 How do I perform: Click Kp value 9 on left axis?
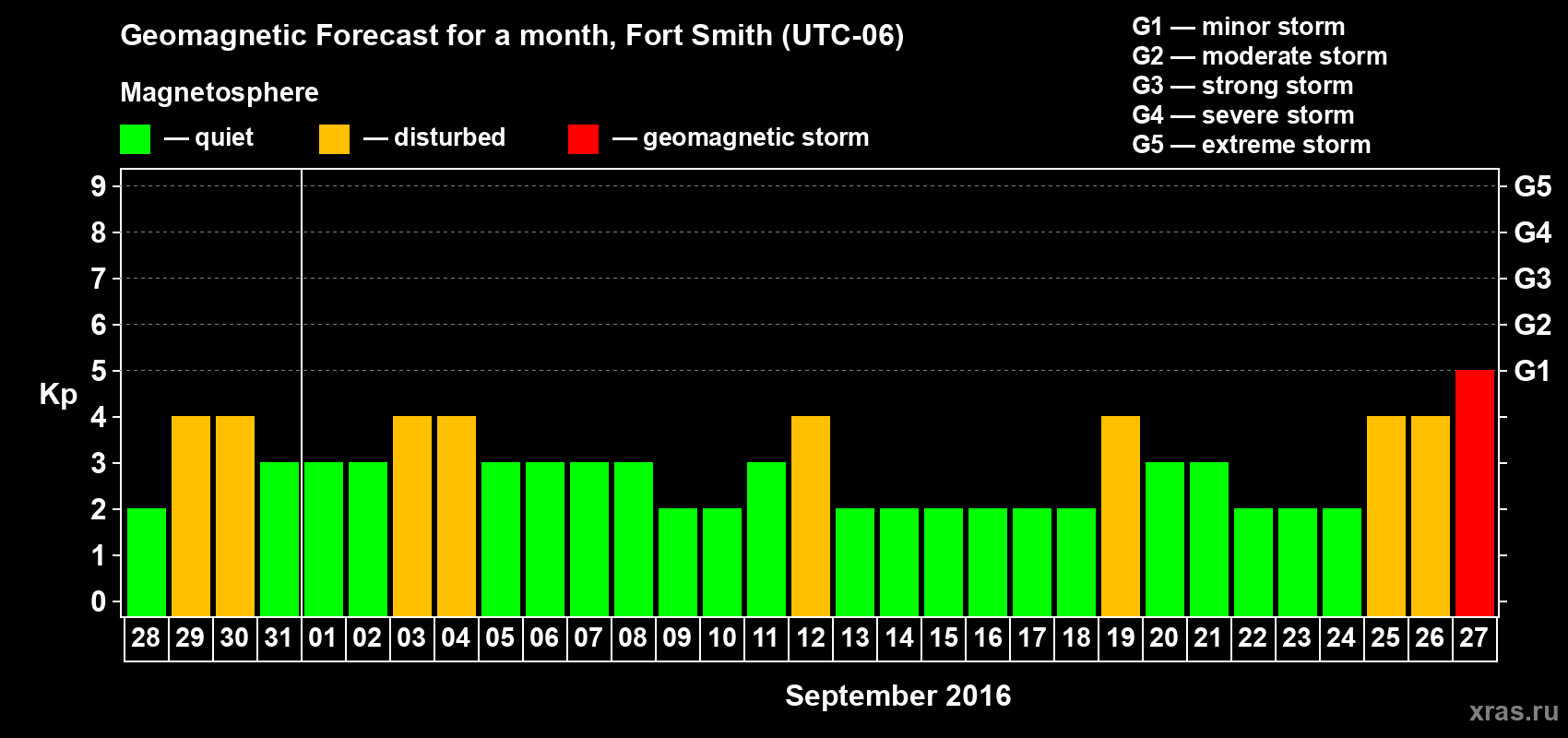(x=99, y=186)
